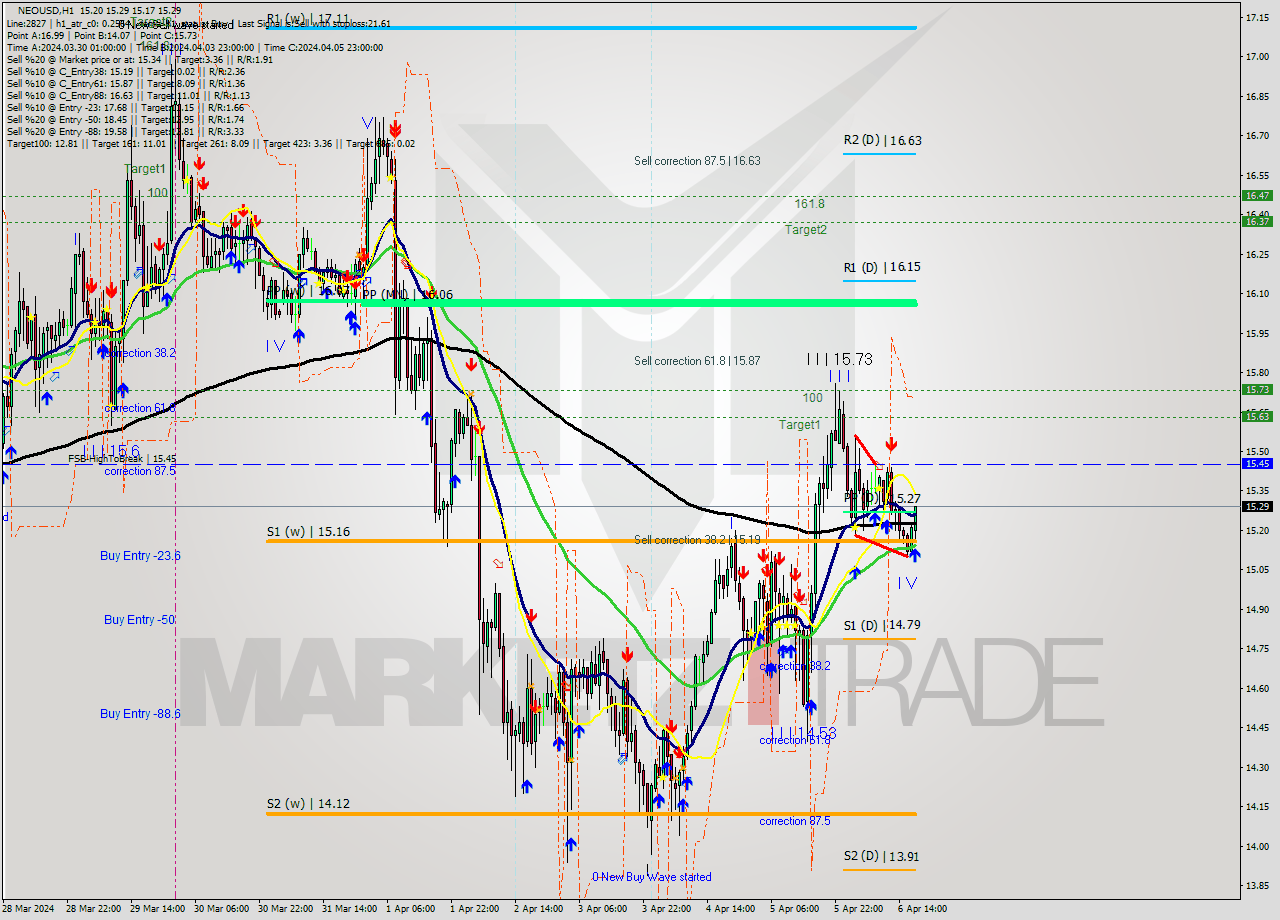Select 'Sell correction 87.5 | 16.63' label
Viewport: 1280px width, 920px height.
pos(697,161)
